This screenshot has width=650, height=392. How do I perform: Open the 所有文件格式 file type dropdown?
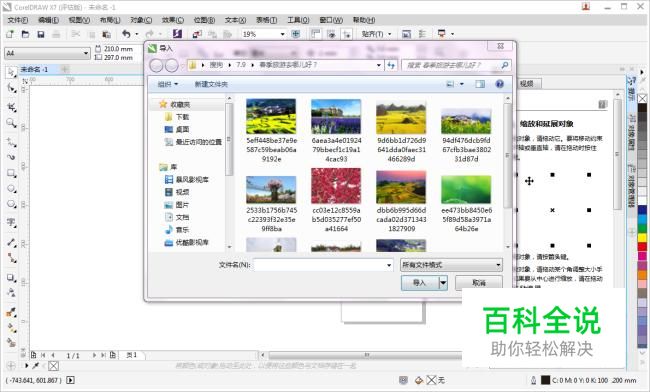[x=451, y=265]
